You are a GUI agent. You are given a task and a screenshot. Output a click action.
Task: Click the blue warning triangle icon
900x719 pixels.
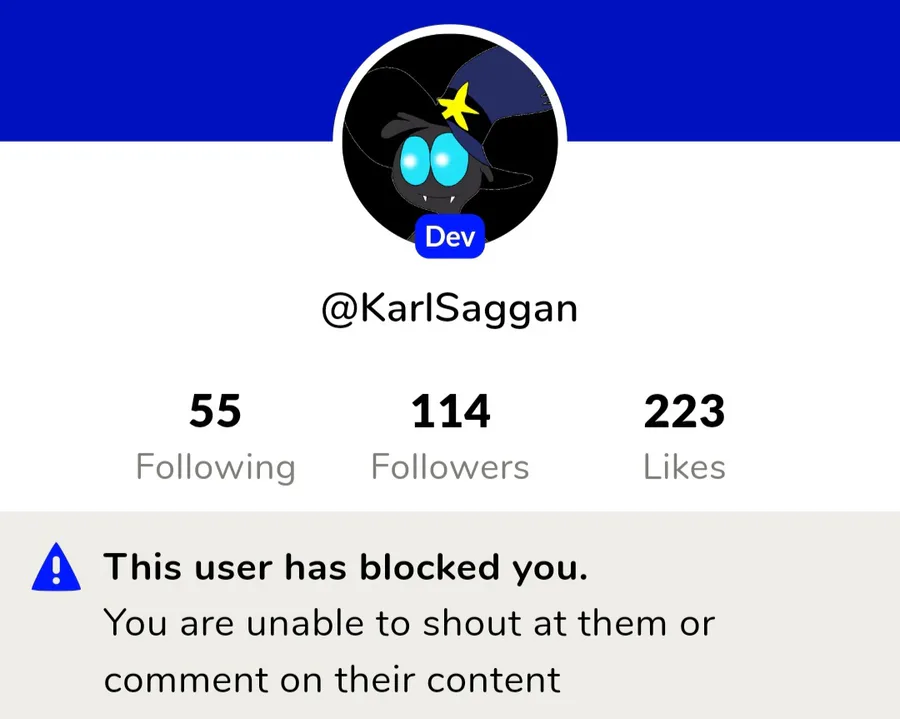[56, 567]
